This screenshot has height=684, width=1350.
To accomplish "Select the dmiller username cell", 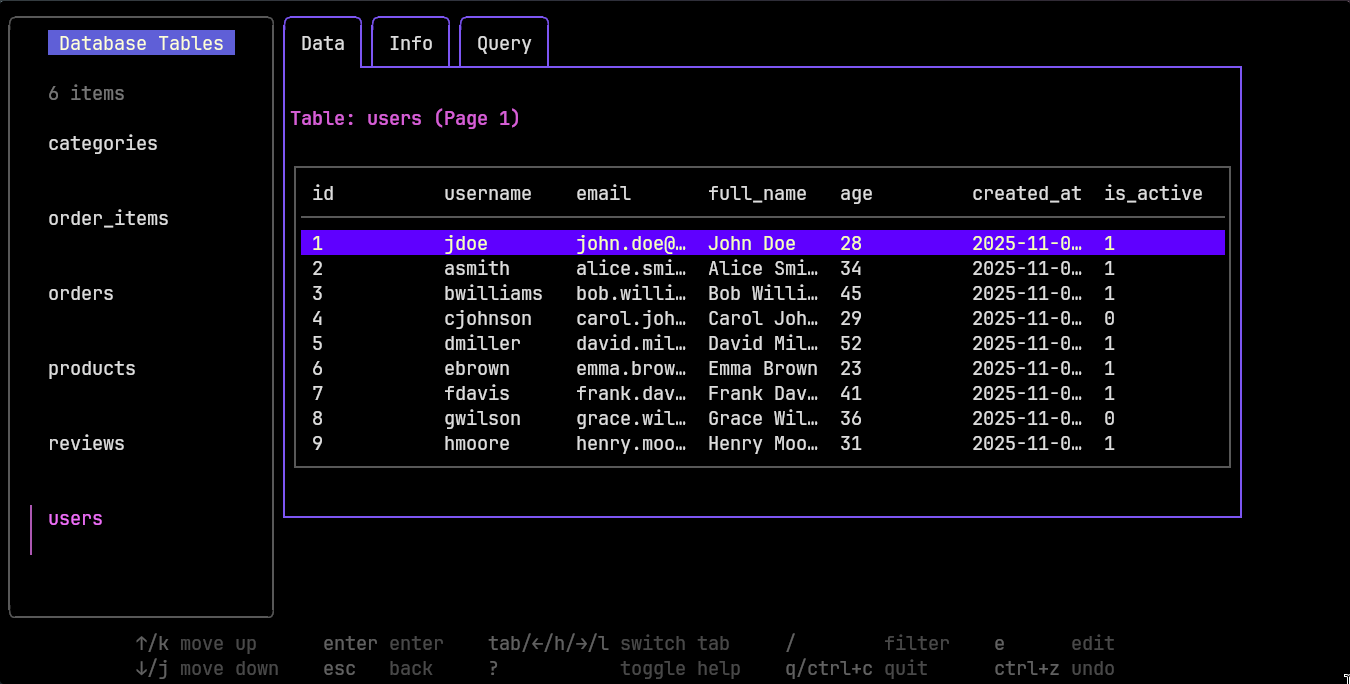I will coord(482,343).
